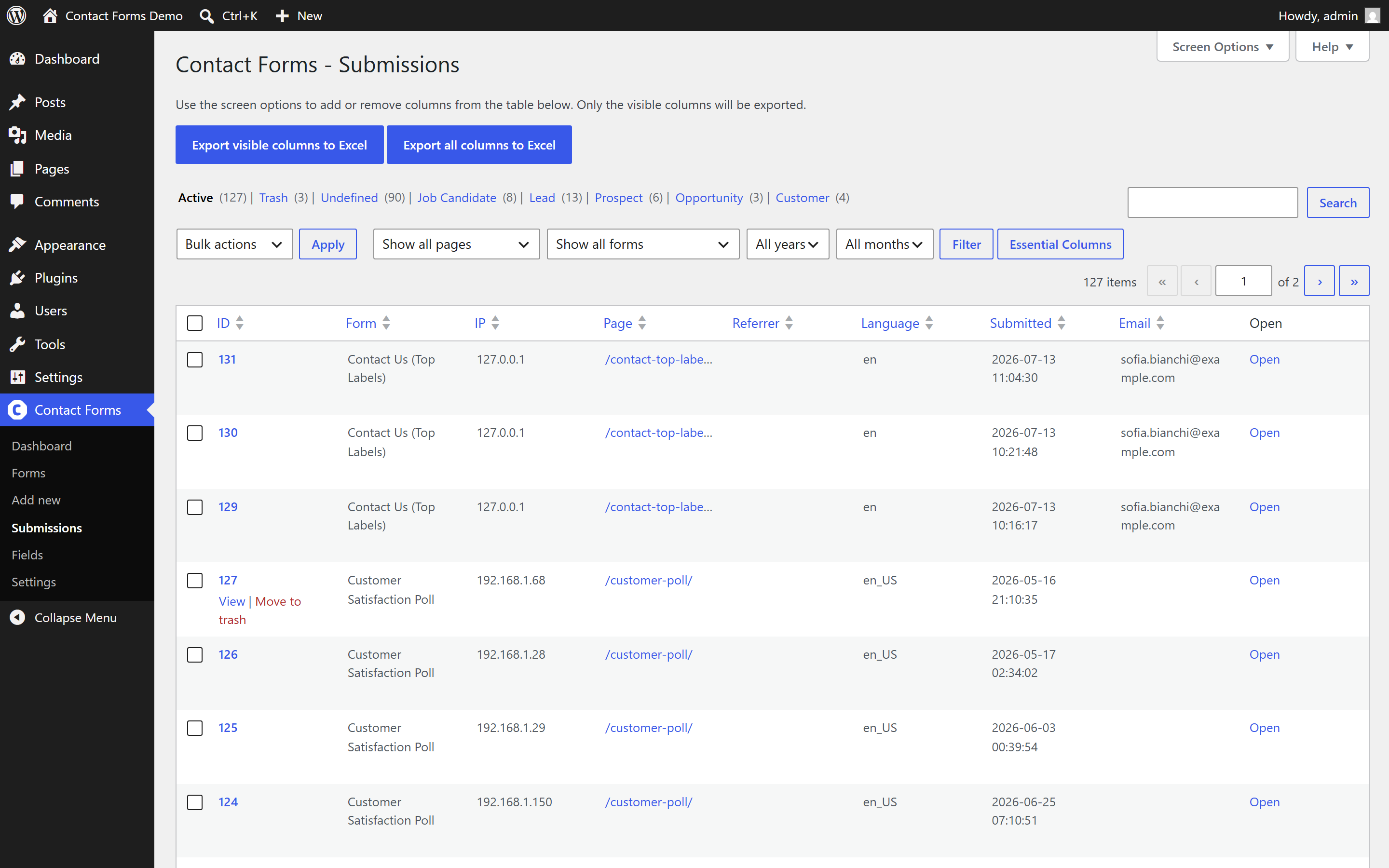Screen dimensions: 1389x868
Task: Switch to the Trash filter view
Action: 273,198
